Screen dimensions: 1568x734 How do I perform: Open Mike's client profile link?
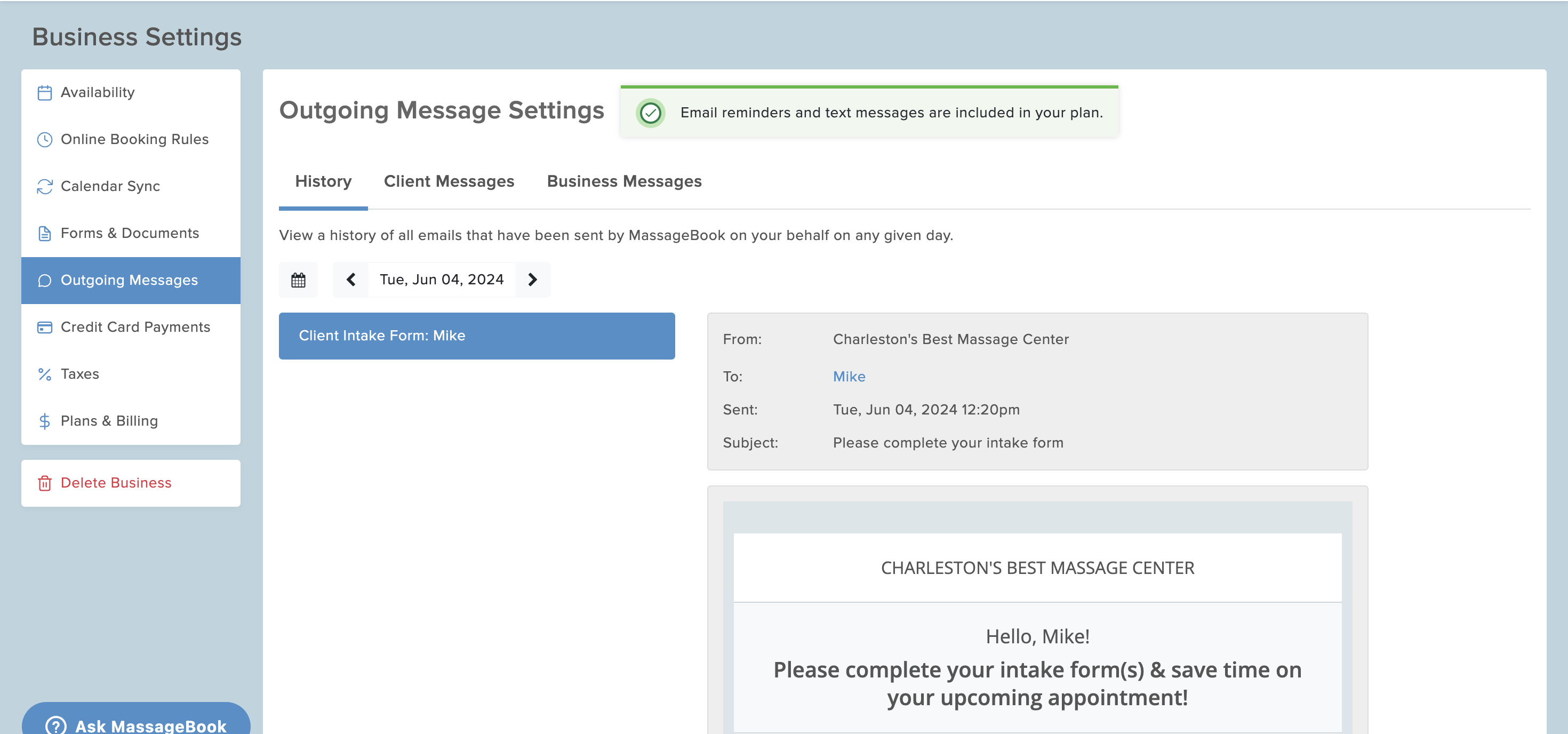849,376
